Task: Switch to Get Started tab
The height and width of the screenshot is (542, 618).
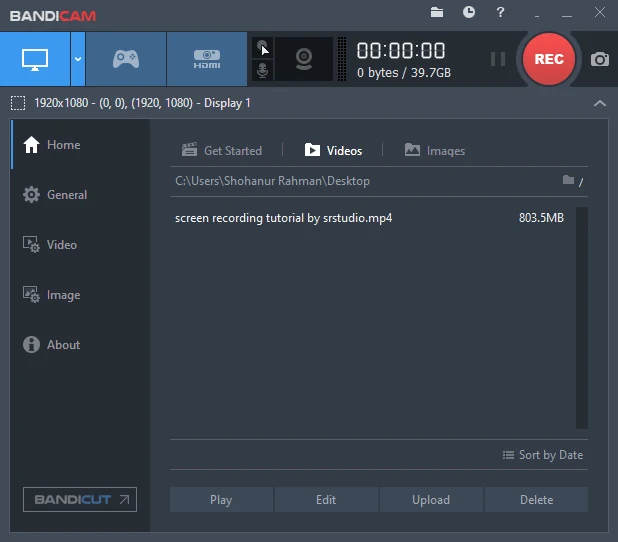Action: click(x=222, y=151)
